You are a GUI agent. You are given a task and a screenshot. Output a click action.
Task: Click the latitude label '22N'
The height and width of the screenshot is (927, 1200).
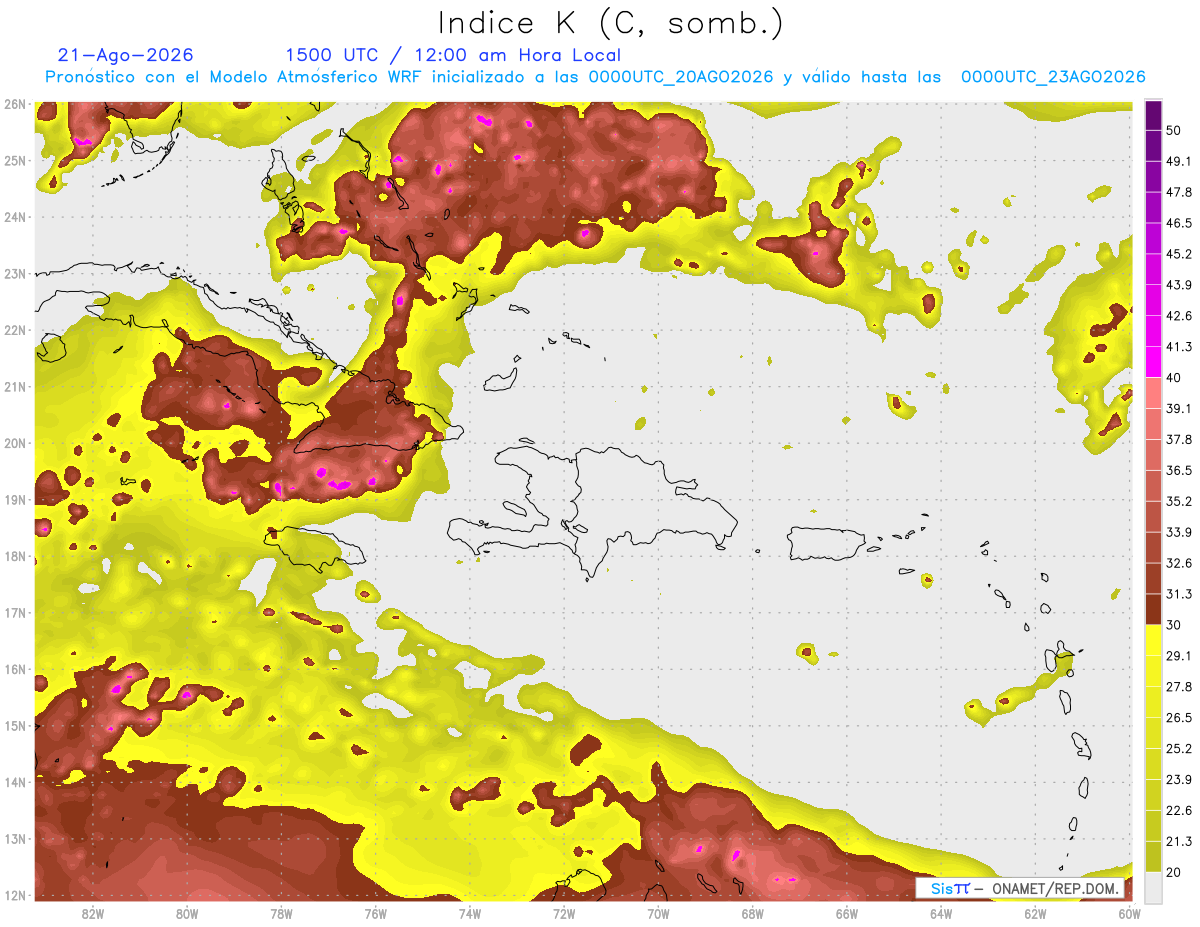click(x=15, y=330)
